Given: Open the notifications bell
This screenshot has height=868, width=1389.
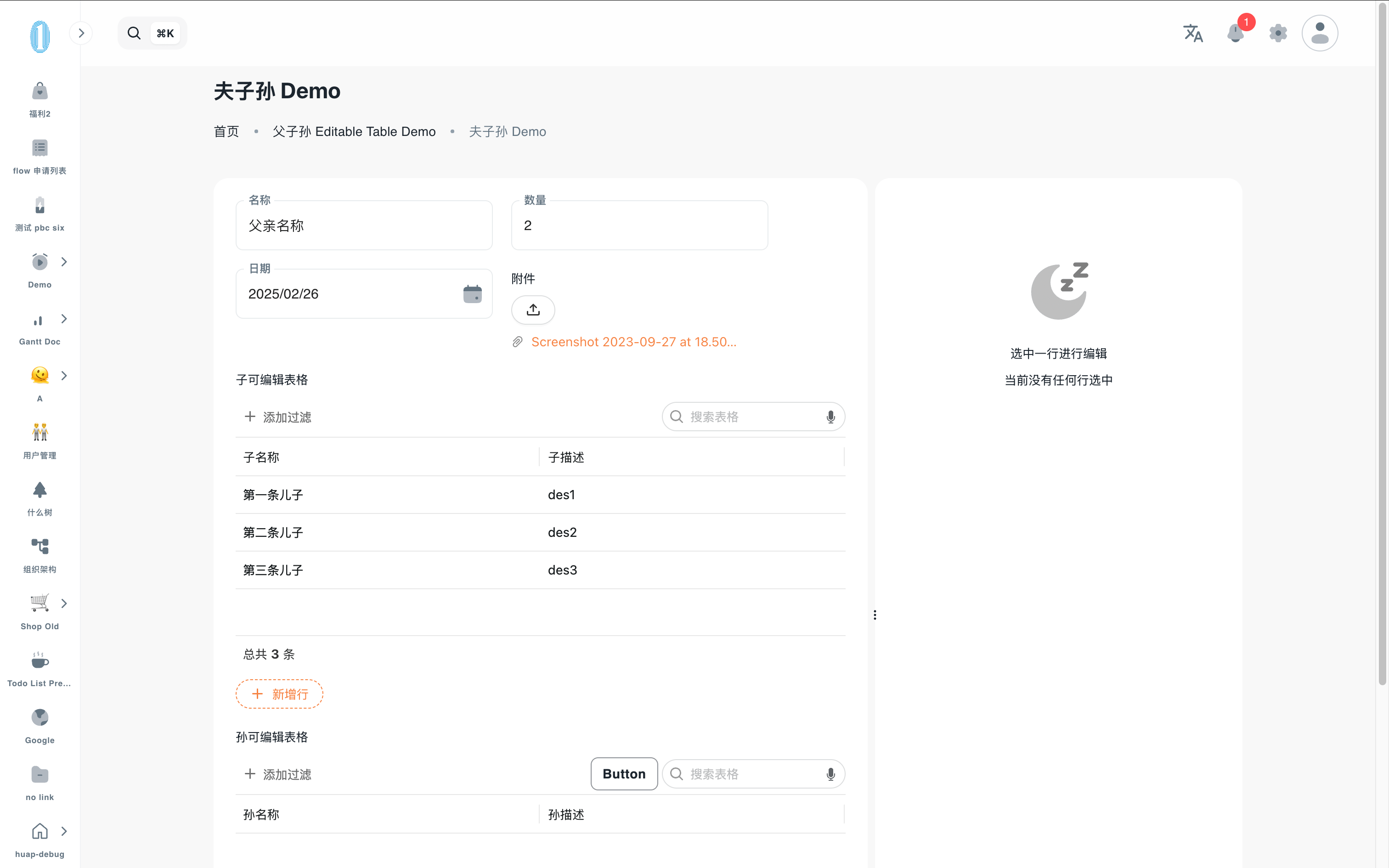Looking at the screenshot, I should point(1235,33).
